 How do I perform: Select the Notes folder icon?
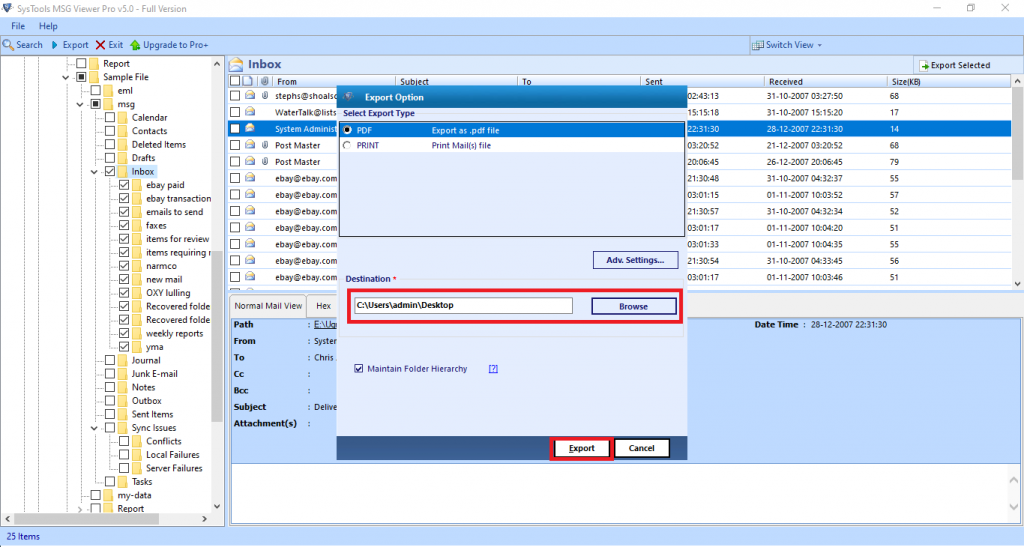(122, 387)
